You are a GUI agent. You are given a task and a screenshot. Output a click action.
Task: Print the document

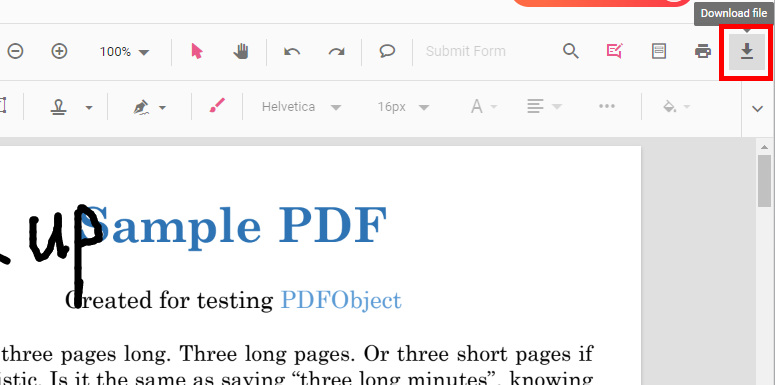point(703,51)
